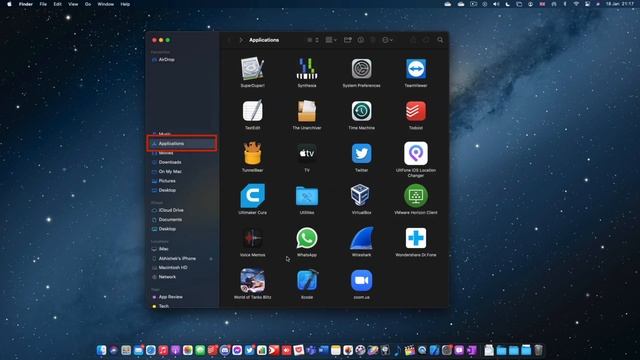Launch WhatsApp from Applications
The width and height of the screenshot is (640, 360).
coord(307,238)
